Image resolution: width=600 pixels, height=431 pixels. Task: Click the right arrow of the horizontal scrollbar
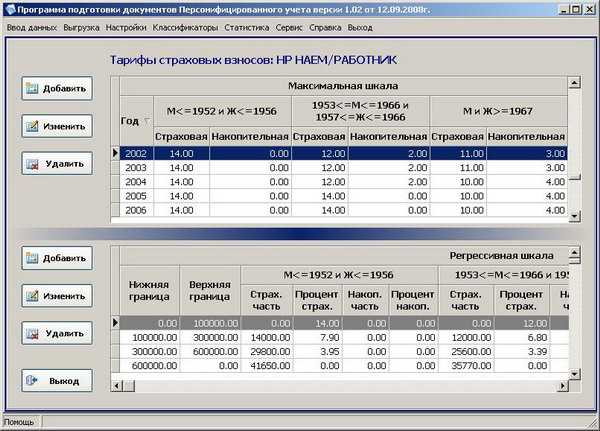(562, 386)
